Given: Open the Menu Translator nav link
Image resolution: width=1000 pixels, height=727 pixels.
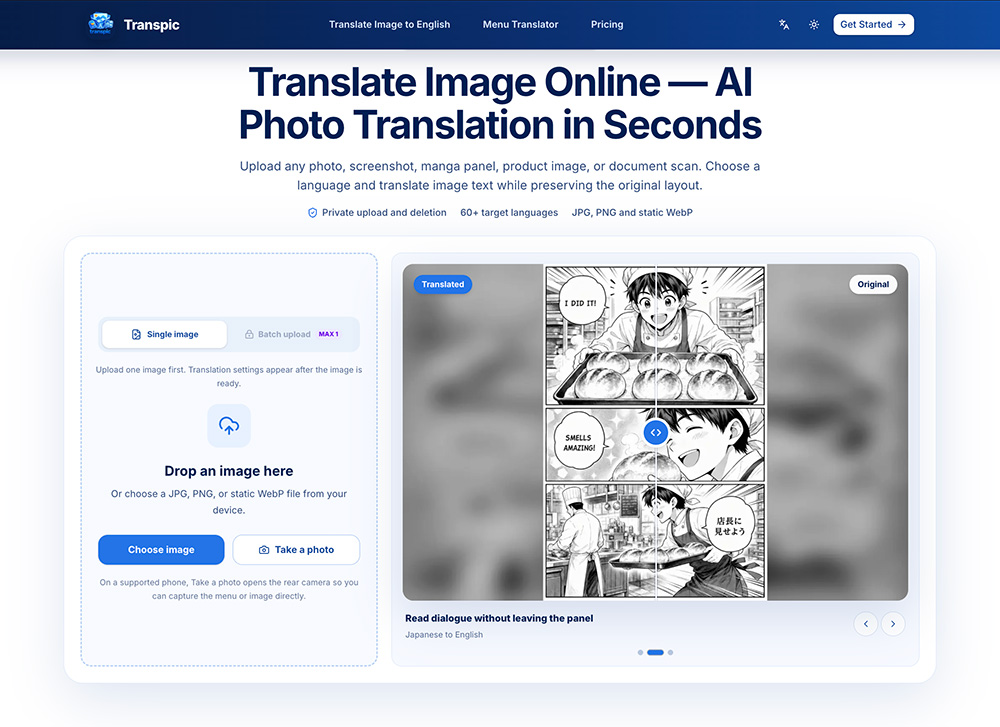Looking at the screenshot, I should [520, 24].
